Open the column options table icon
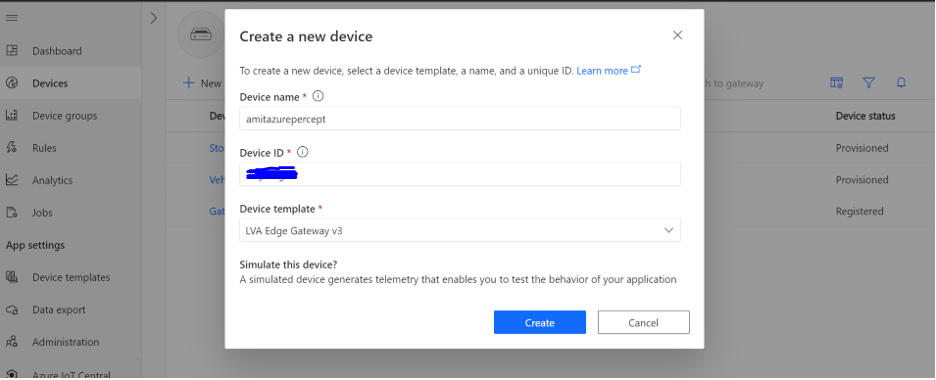 pos(836,83)
